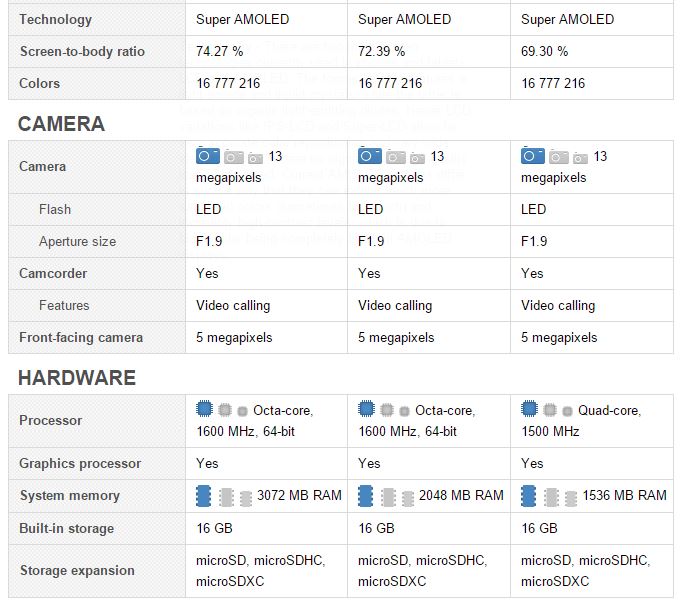Click blue processor chip icon beside Quad-core
This screenshot has height=606, width=681.
tap(529, 409)
